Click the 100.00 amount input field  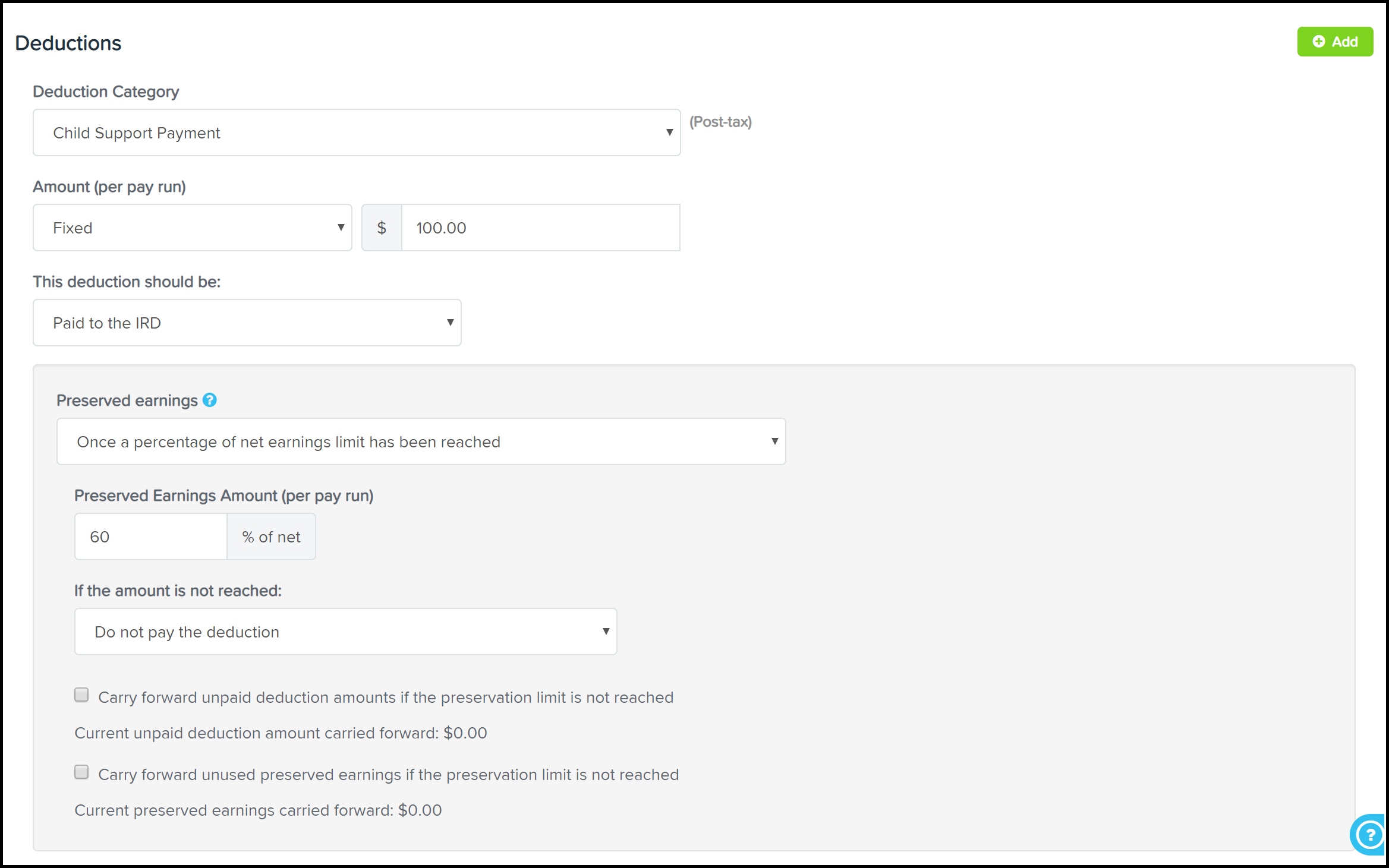(x=540, y=228)
